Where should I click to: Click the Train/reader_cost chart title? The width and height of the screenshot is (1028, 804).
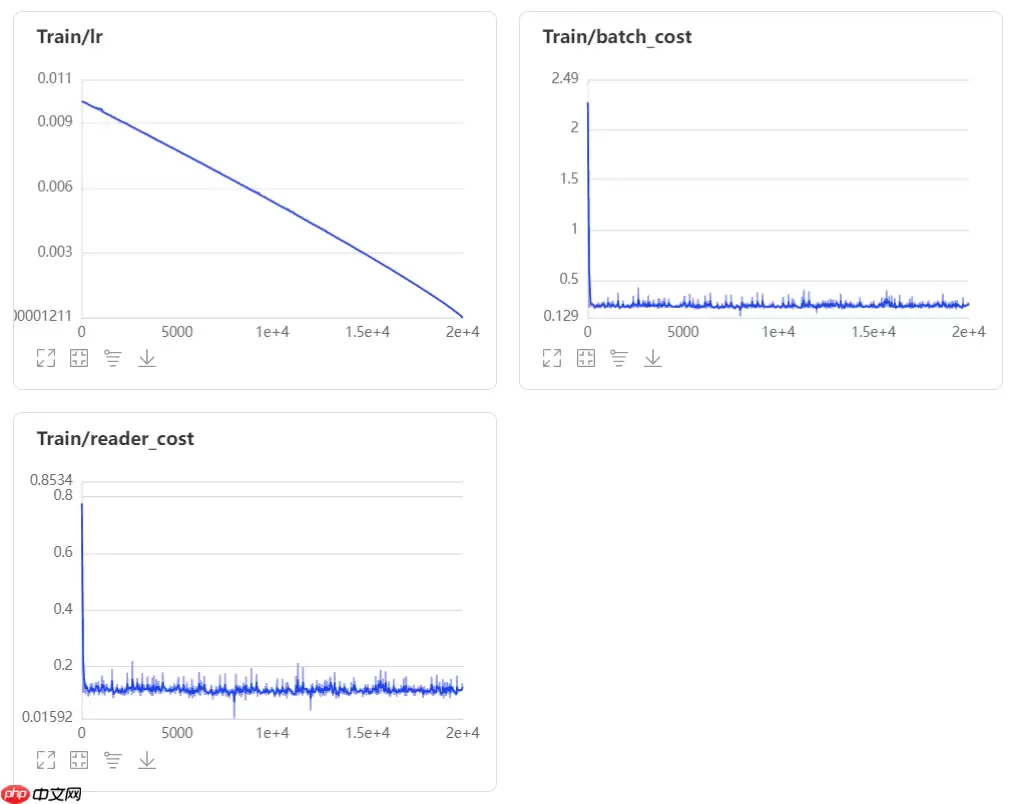[x=115, y=439]
